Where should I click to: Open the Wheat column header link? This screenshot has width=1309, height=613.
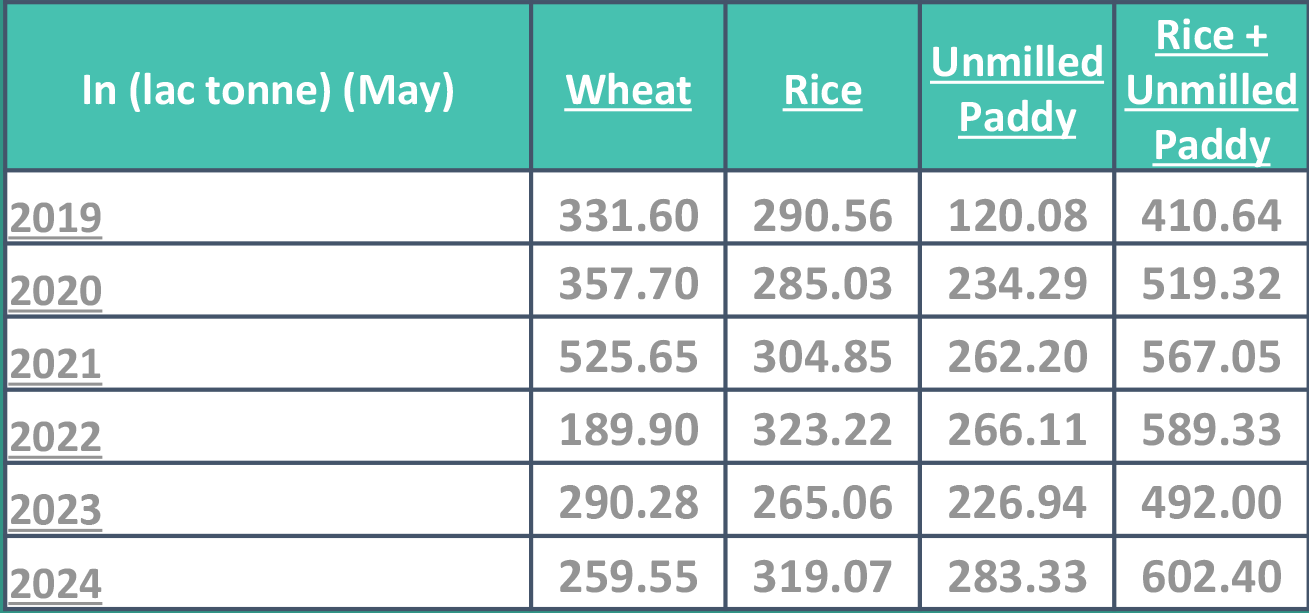pos(628,90)
